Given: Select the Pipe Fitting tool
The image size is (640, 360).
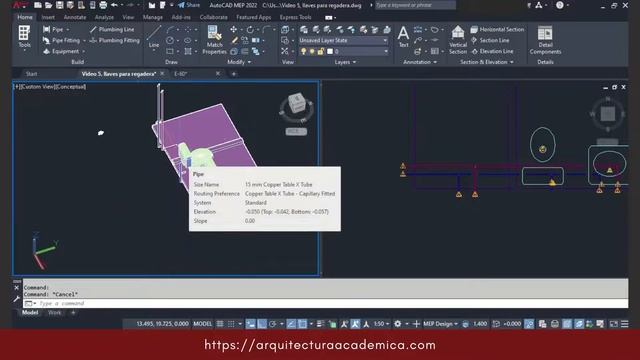Looking at the screenshot, I should (61, 40).
